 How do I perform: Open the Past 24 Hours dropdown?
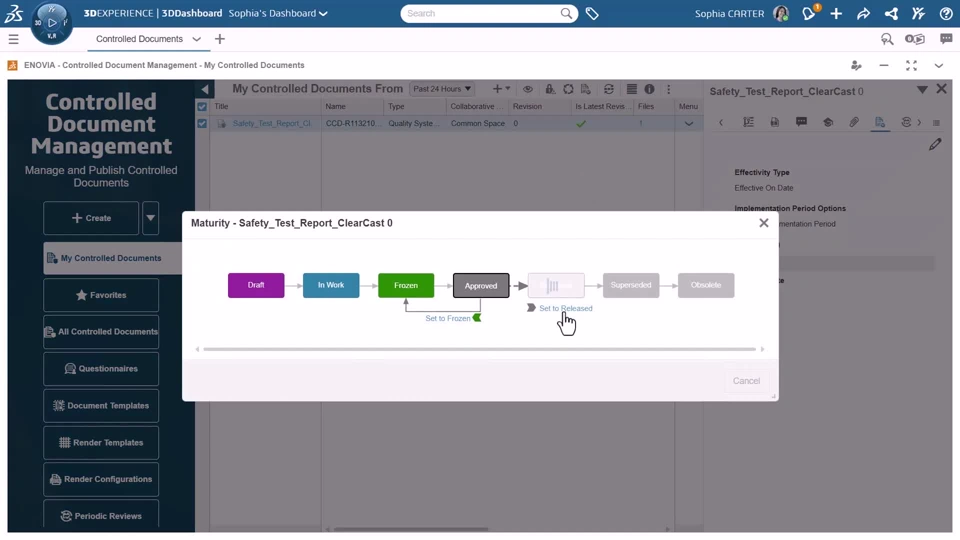442,89
